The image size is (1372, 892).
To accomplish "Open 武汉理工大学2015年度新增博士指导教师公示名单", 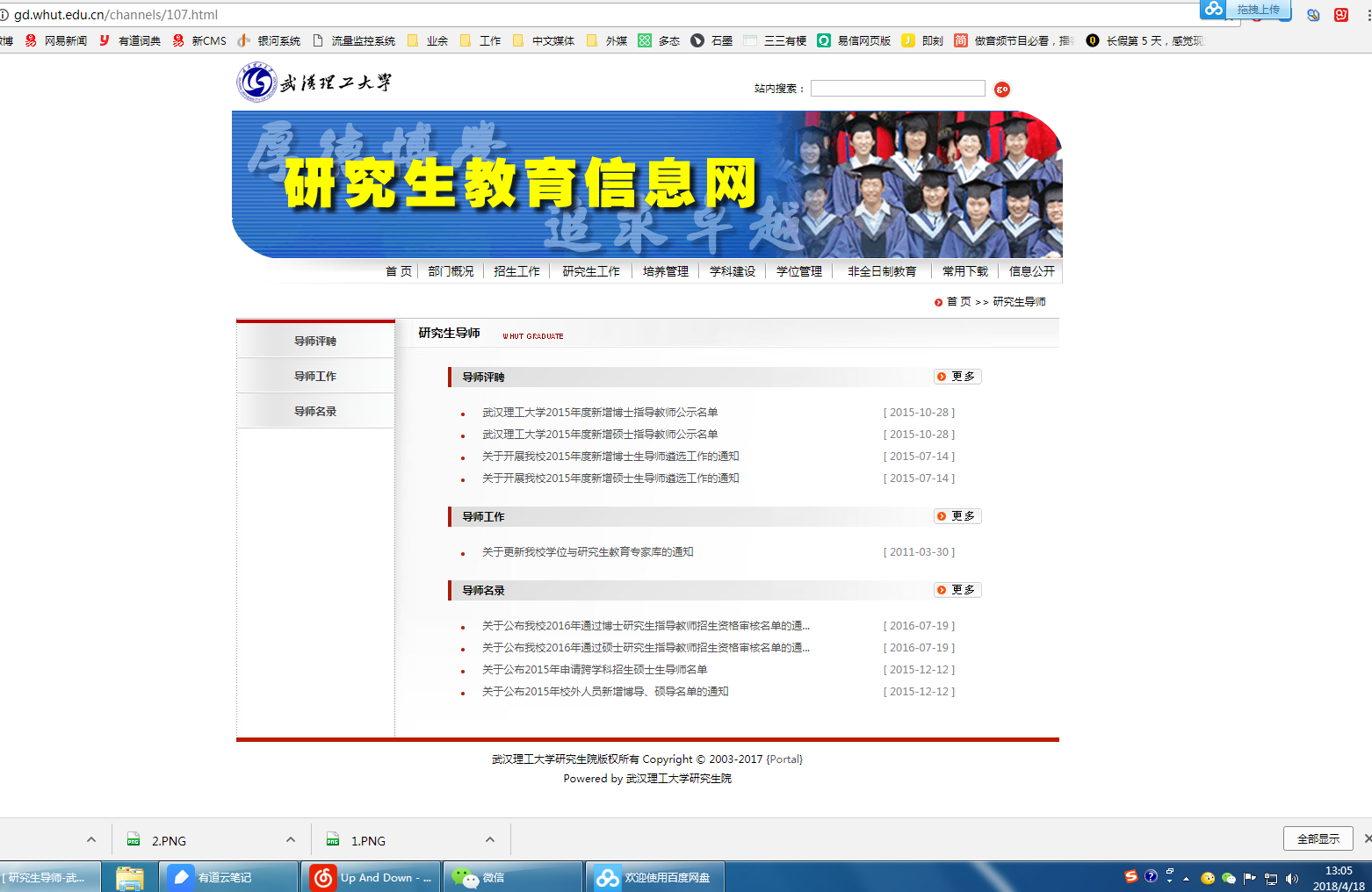I will point(600,413).
